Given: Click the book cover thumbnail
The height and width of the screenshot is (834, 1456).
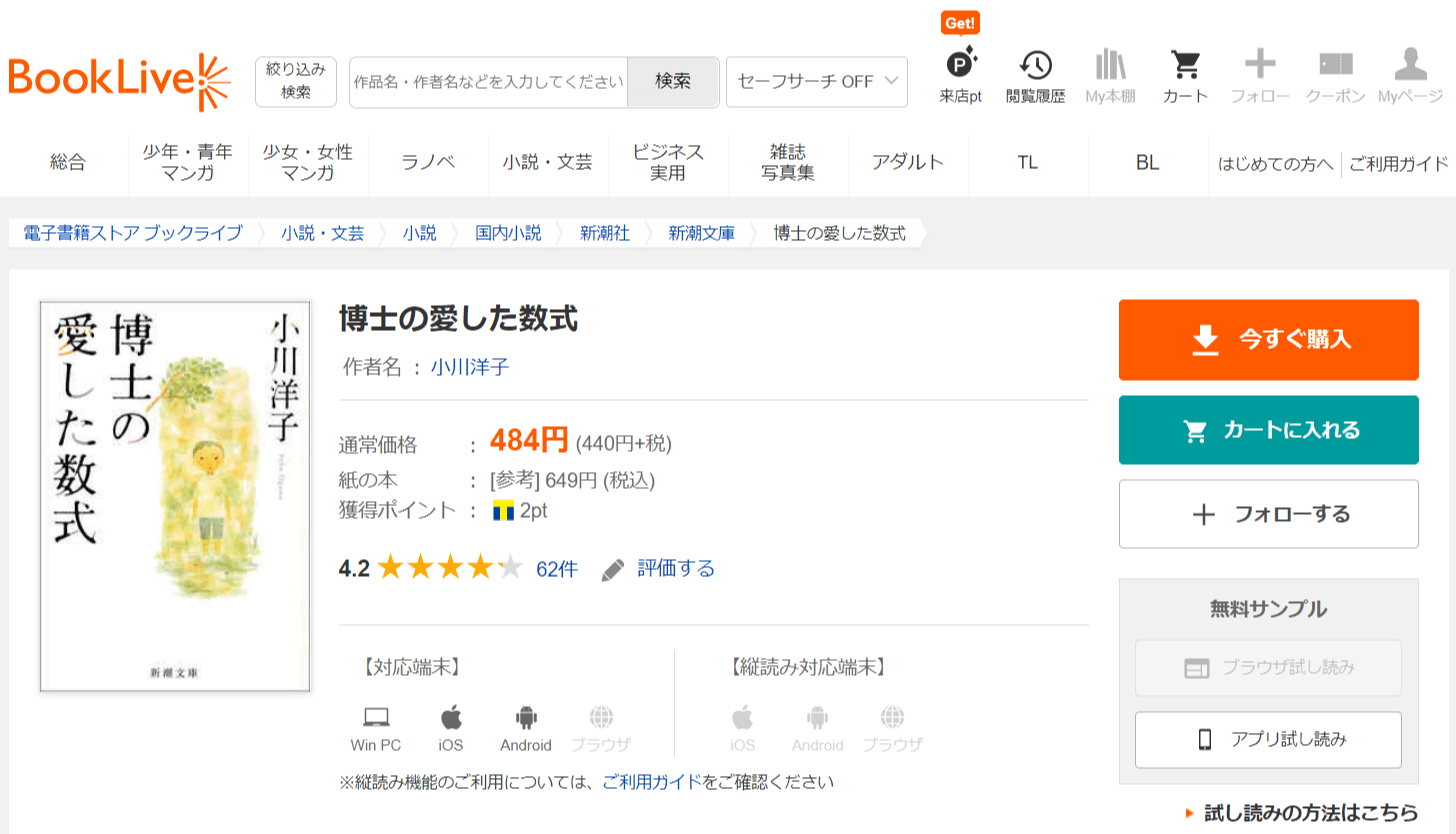Looking at the screenshot, I should 175,496.
